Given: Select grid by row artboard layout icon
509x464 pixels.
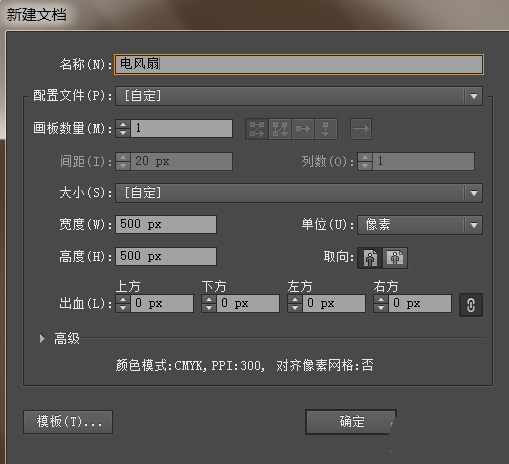Looking at the screenshot, I should point(257,129).
